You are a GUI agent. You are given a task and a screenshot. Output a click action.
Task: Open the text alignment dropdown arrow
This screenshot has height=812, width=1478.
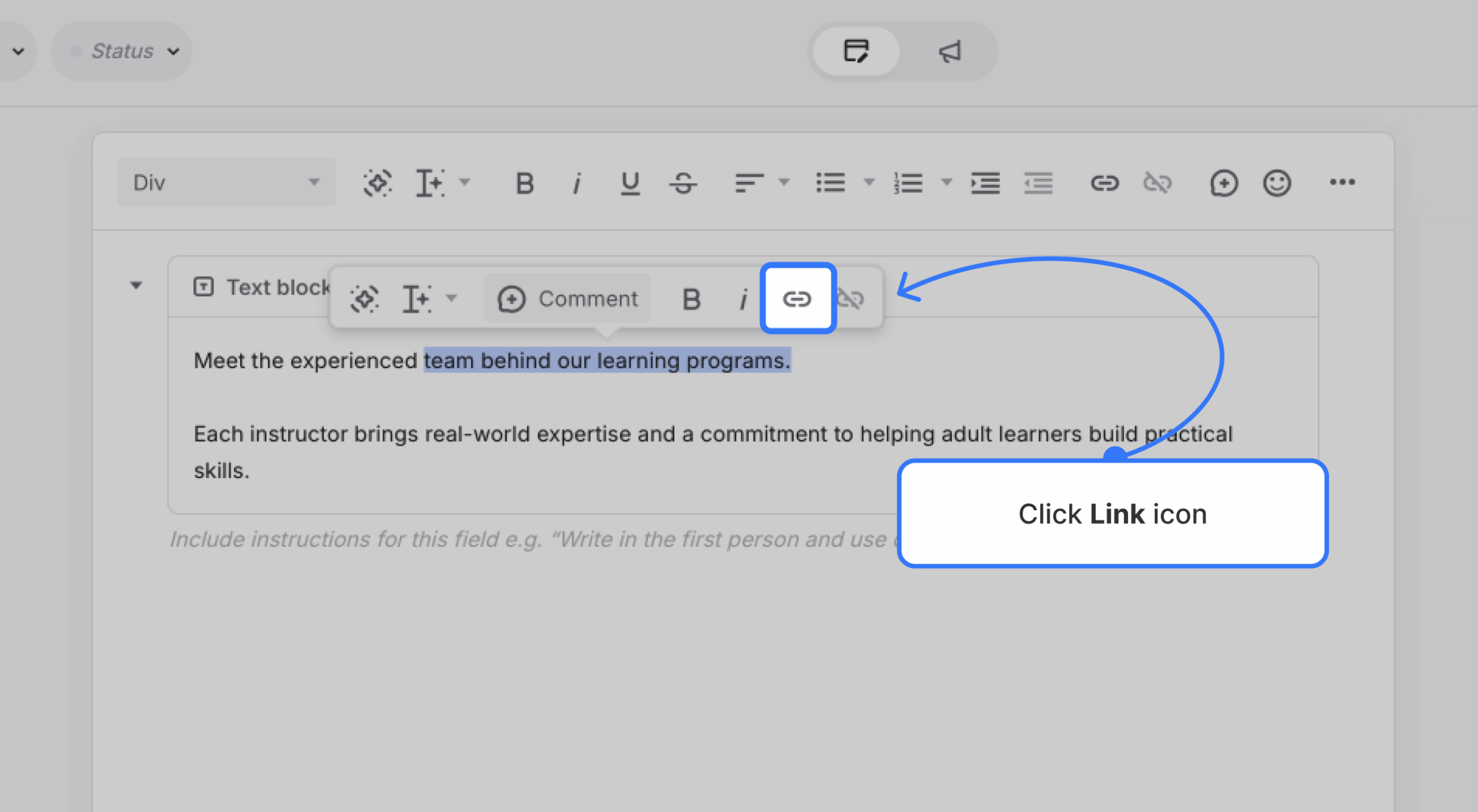click(x=783, y=182)
